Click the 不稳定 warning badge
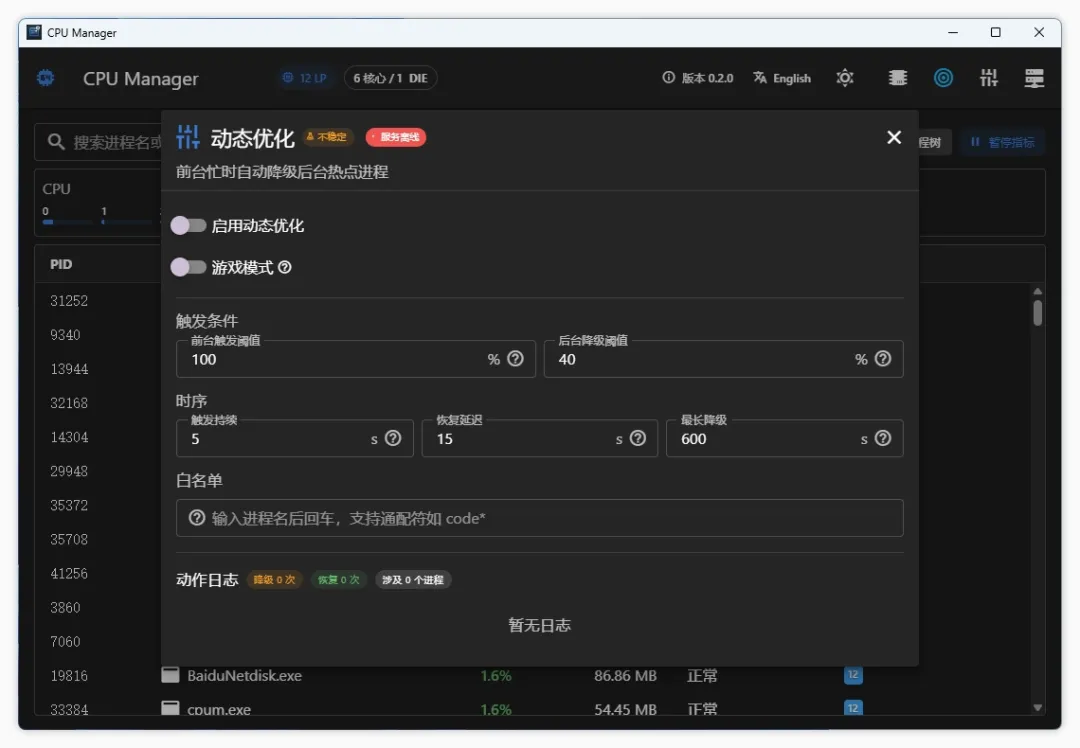 (x=326, y=137)
